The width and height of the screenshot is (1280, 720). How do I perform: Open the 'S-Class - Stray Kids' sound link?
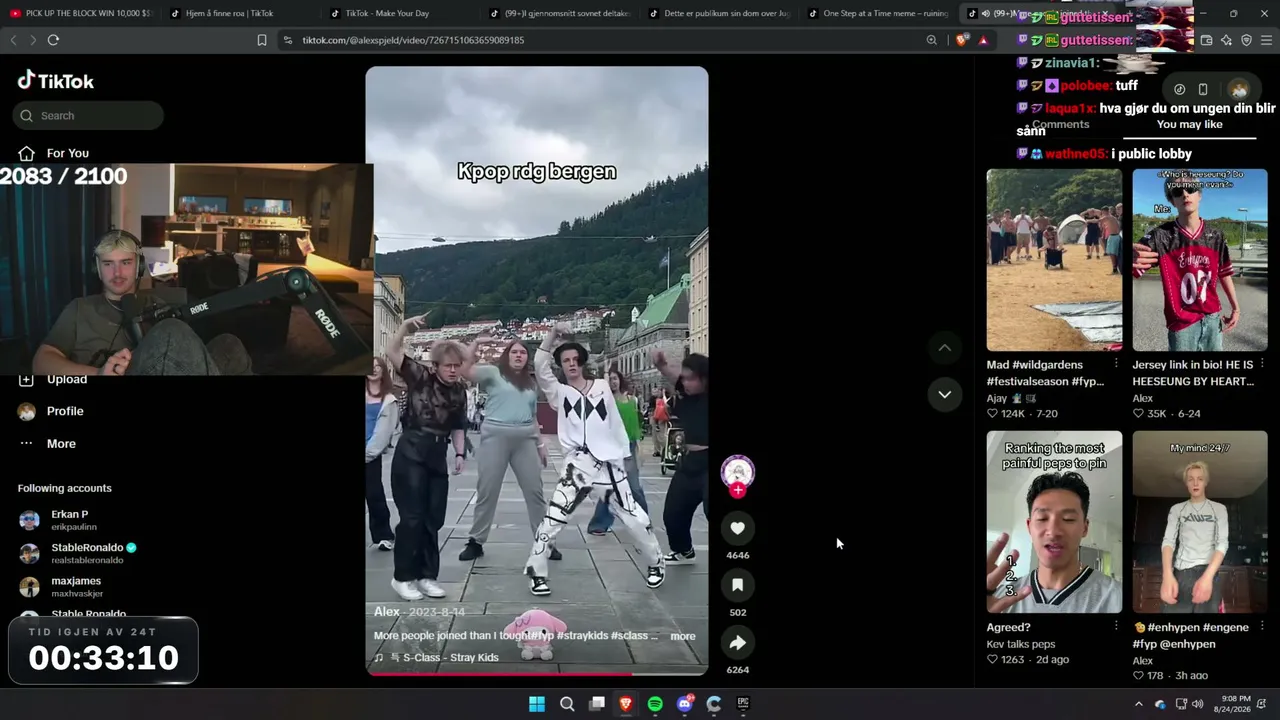pyautogui.click(x=451, y=658)
